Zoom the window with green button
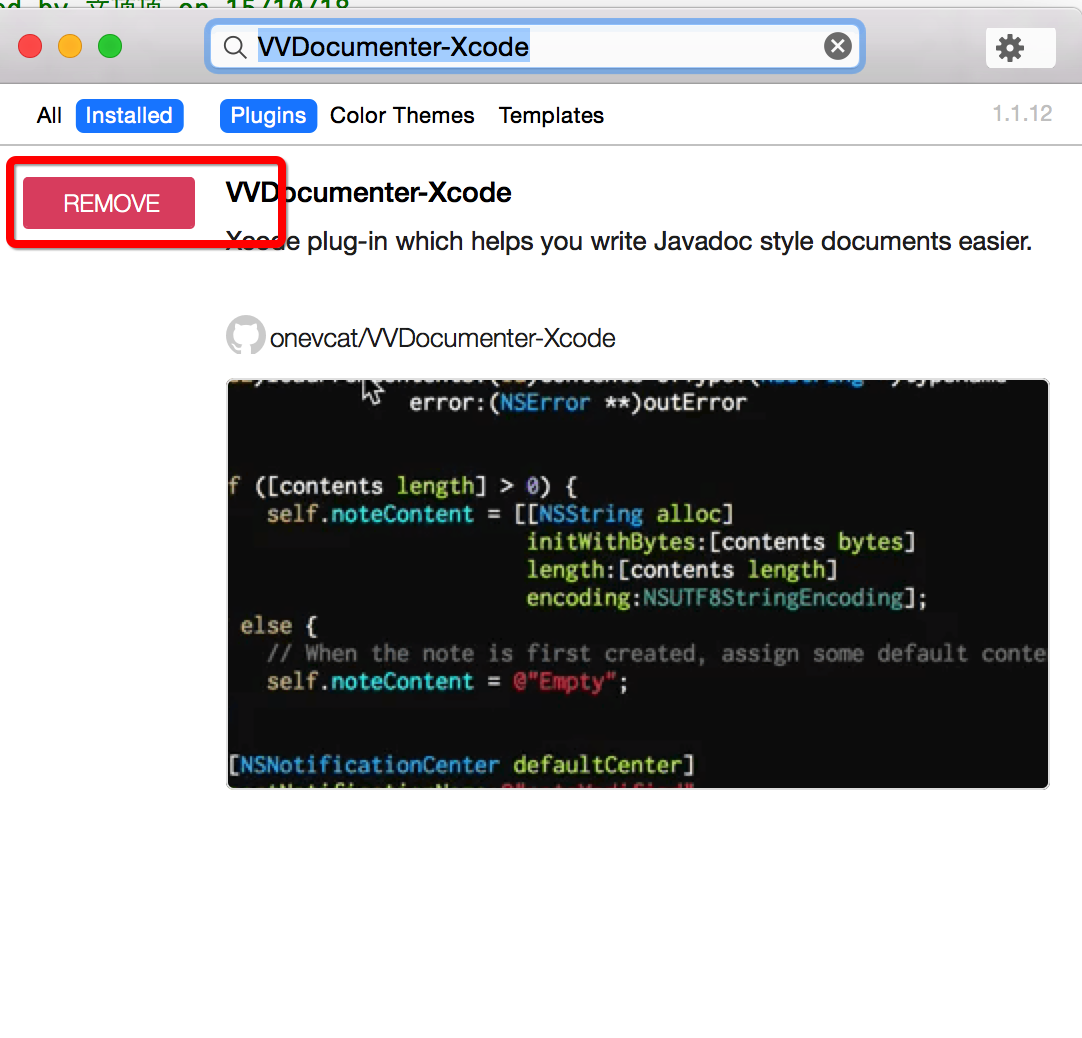Image resolution: width=1082 pixels, height=1038 pixels. click(x=109, y=46)
